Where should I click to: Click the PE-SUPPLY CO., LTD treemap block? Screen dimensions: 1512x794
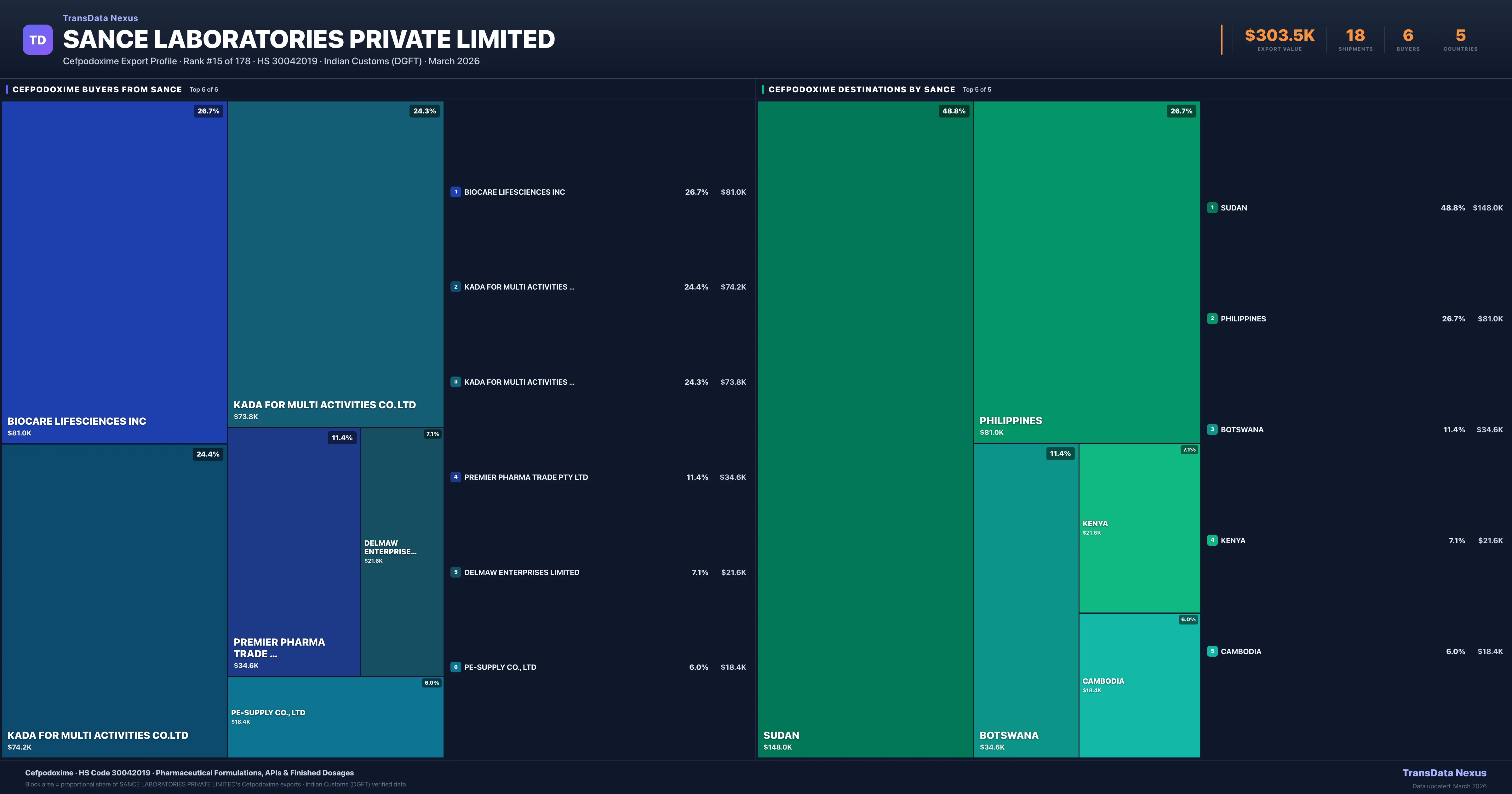coord(335,717)
